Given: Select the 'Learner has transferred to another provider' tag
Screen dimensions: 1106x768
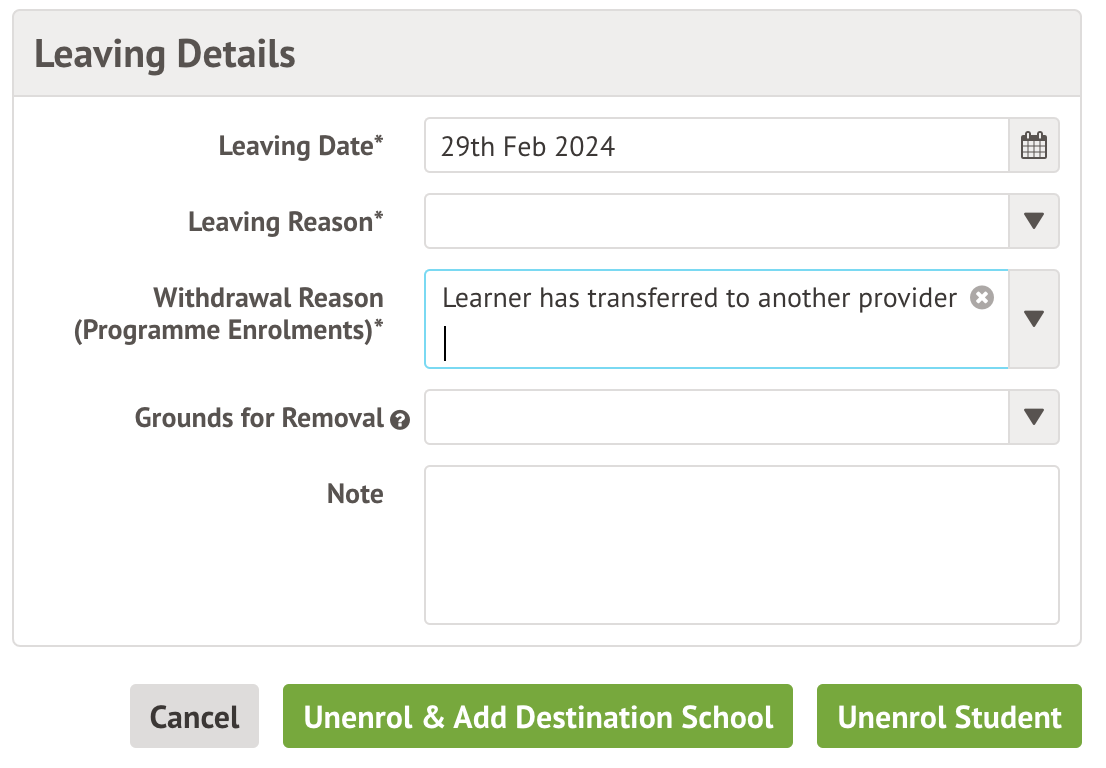Looking at the screenshot, I should pos(699,298).
